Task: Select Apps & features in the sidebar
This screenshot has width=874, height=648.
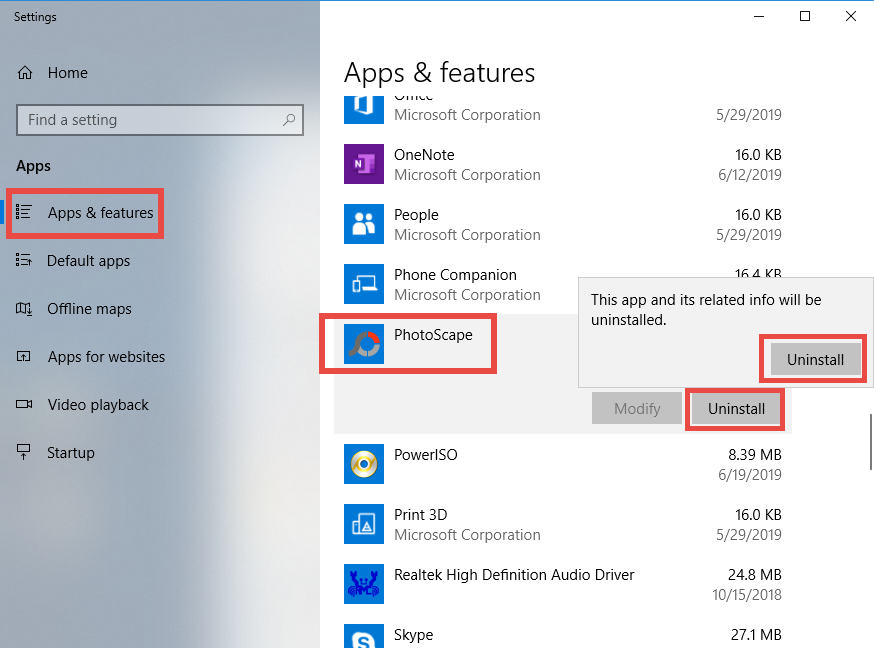Action: [x=100, y=213]
